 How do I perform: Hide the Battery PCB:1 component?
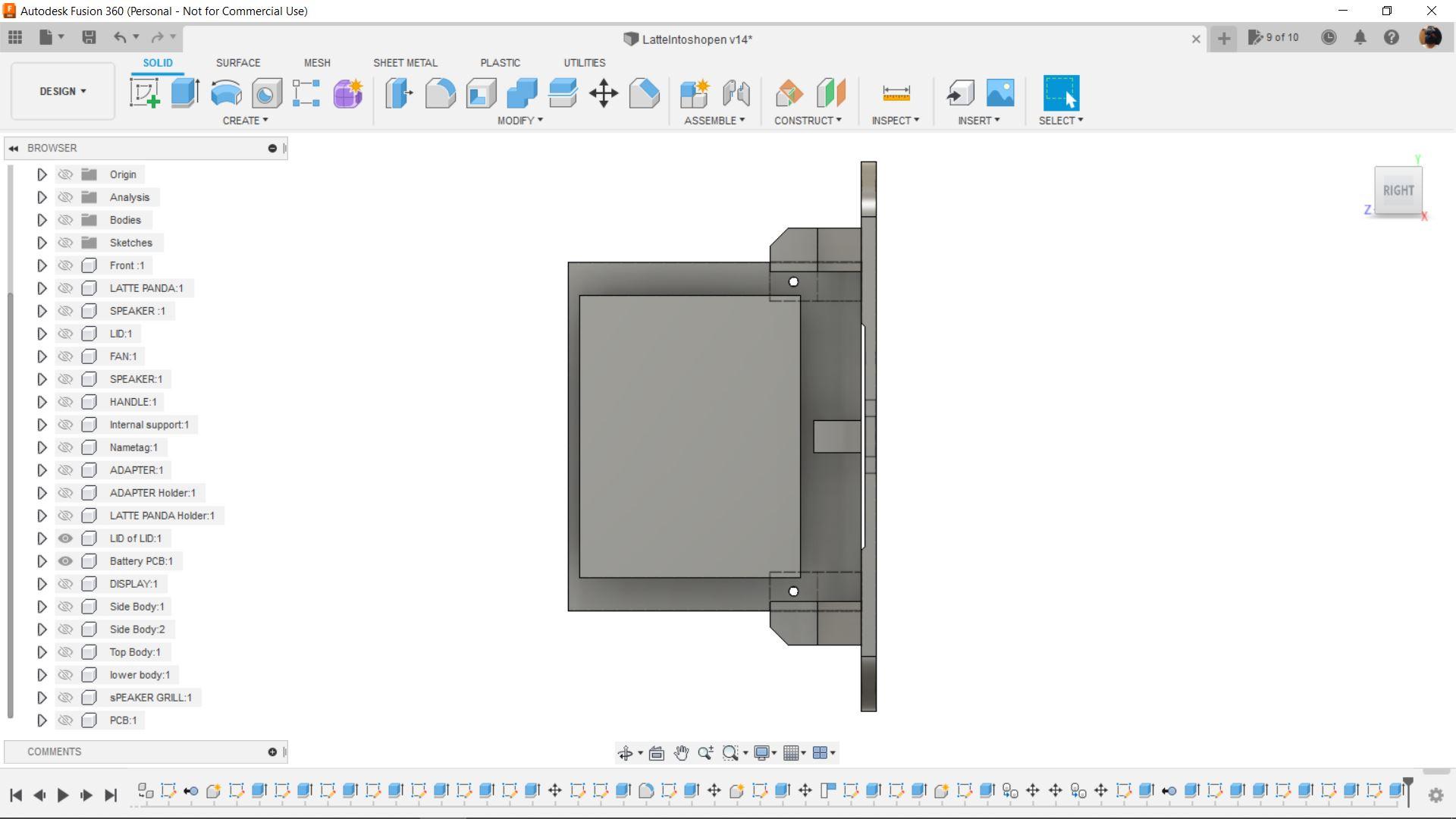coord(65,561)
